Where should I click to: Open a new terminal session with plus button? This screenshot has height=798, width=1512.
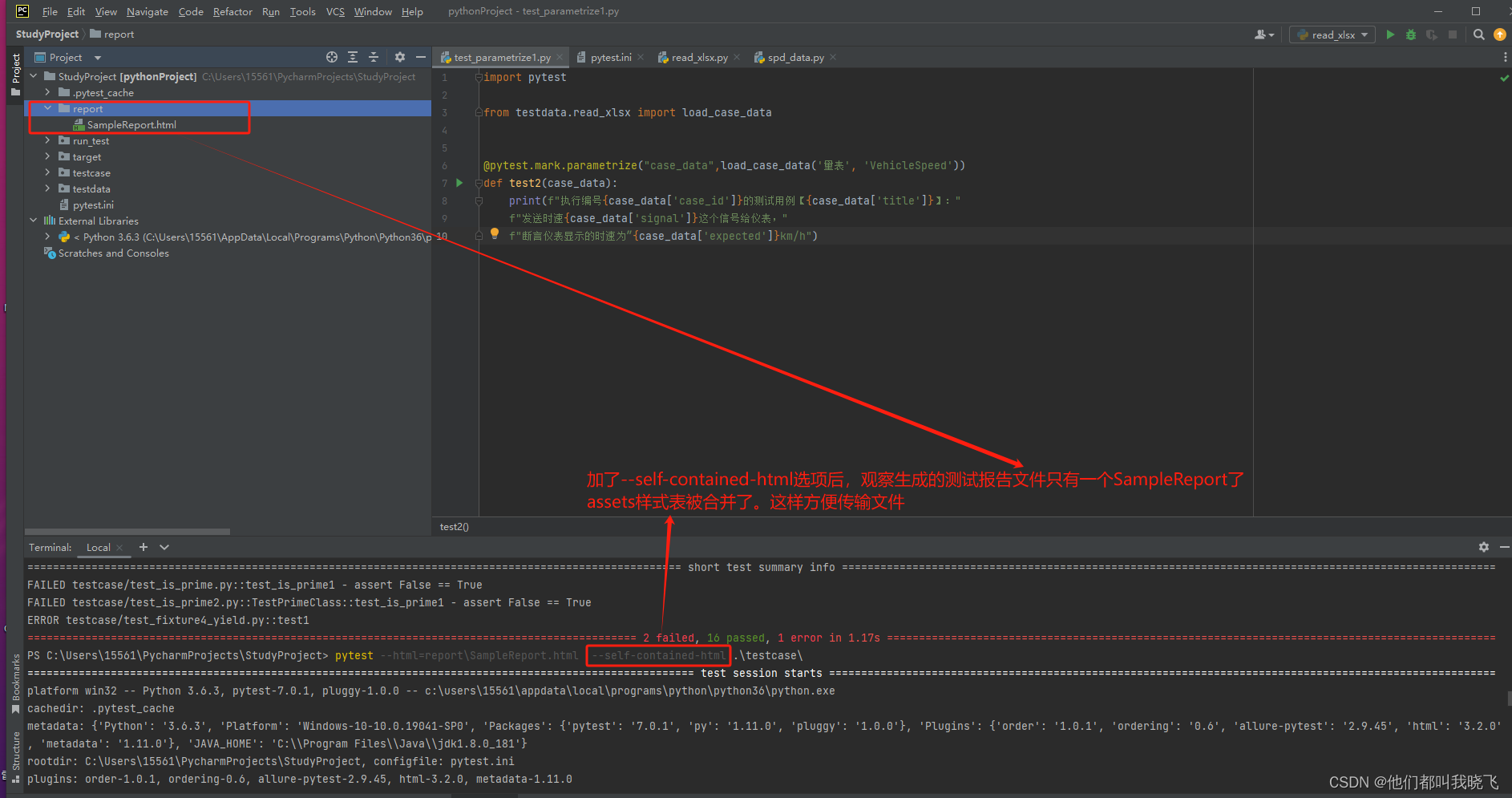[x=143, y=547]
